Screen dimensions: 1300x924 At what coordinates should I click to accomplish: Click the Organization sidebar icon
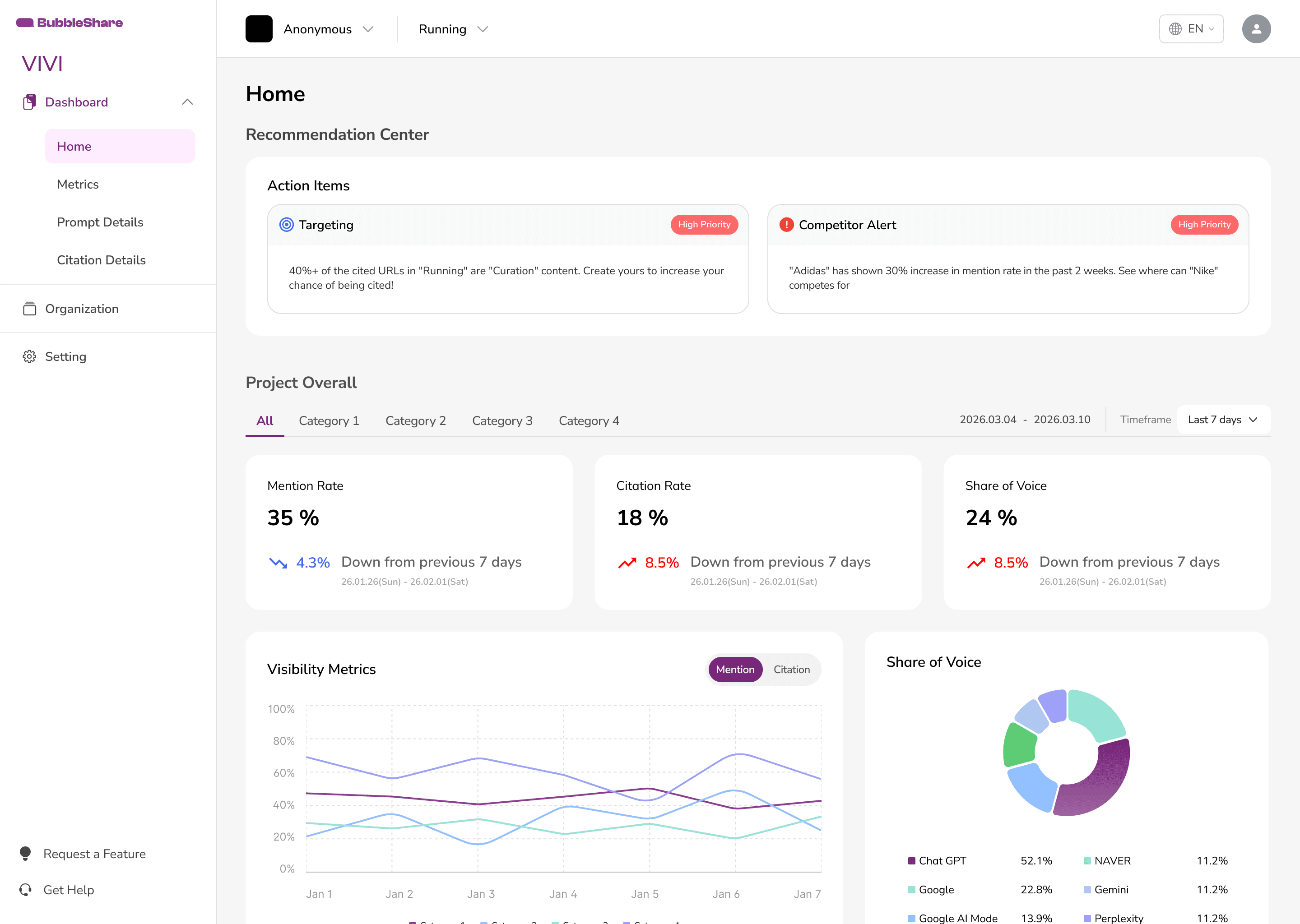click(x=30, y=309)
